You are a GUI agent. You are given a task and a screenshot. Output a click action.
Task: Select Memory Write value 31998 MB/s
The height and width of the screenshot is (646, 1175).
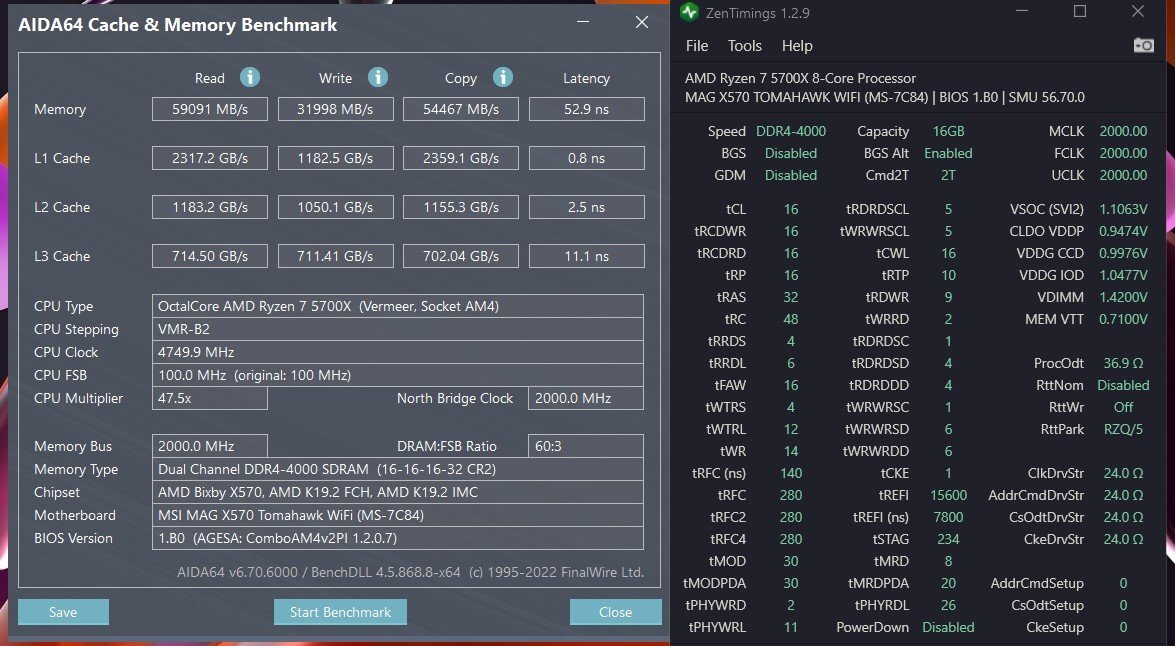click(336, 109)
